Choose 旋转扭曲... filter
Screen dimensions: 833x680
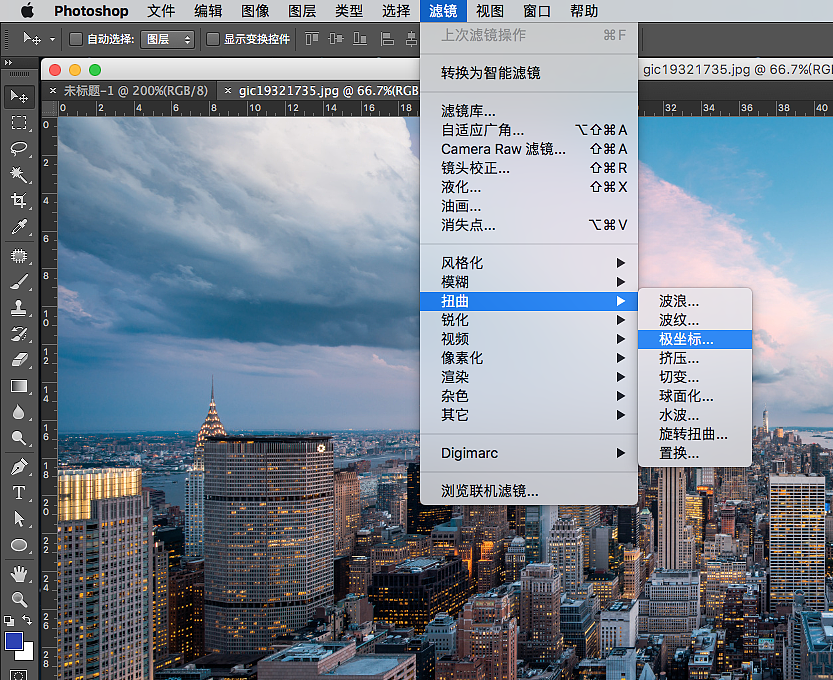(x=695, y=434)
